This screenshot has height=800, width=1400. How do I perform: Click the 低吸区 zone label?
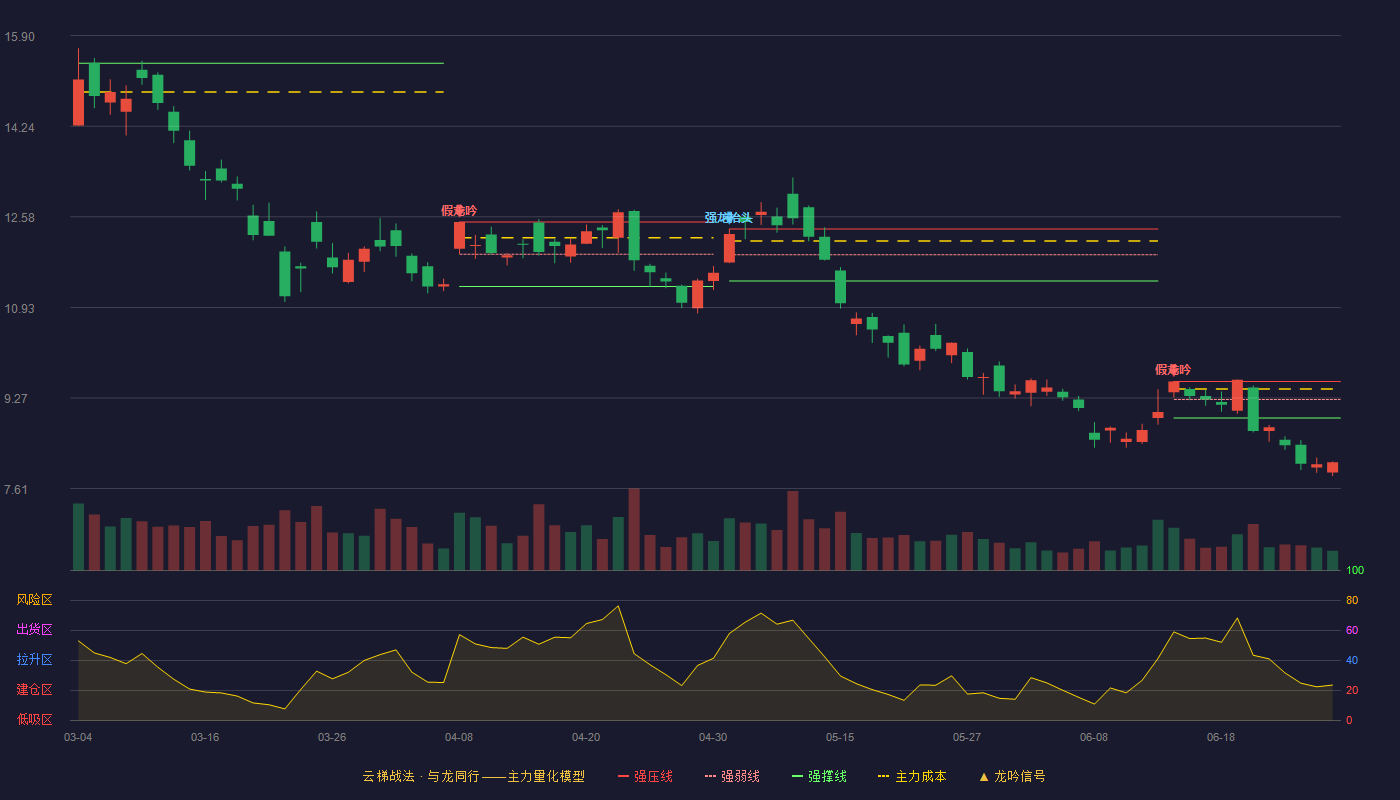click(x=34, y=719)
